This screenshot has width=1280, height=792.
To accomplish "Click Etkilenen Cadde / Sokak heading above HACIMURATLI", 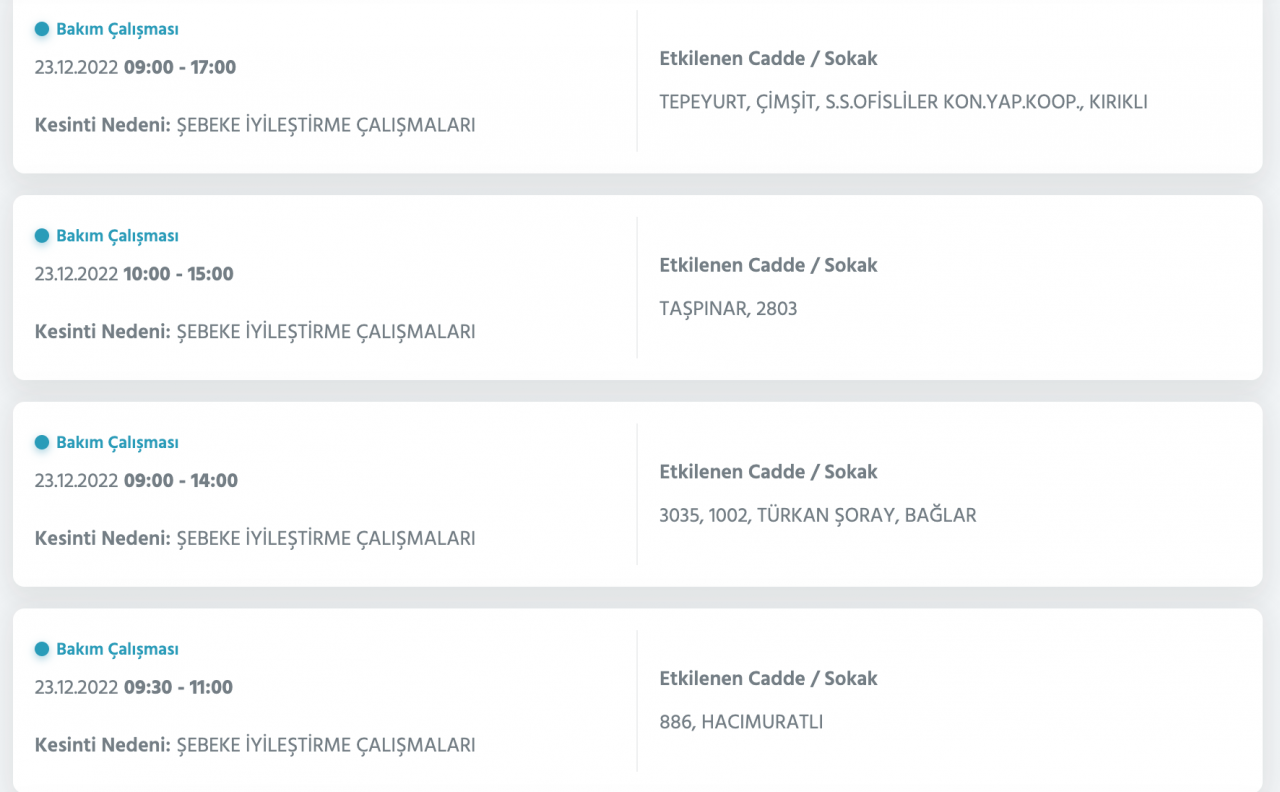I will [768, 679].
